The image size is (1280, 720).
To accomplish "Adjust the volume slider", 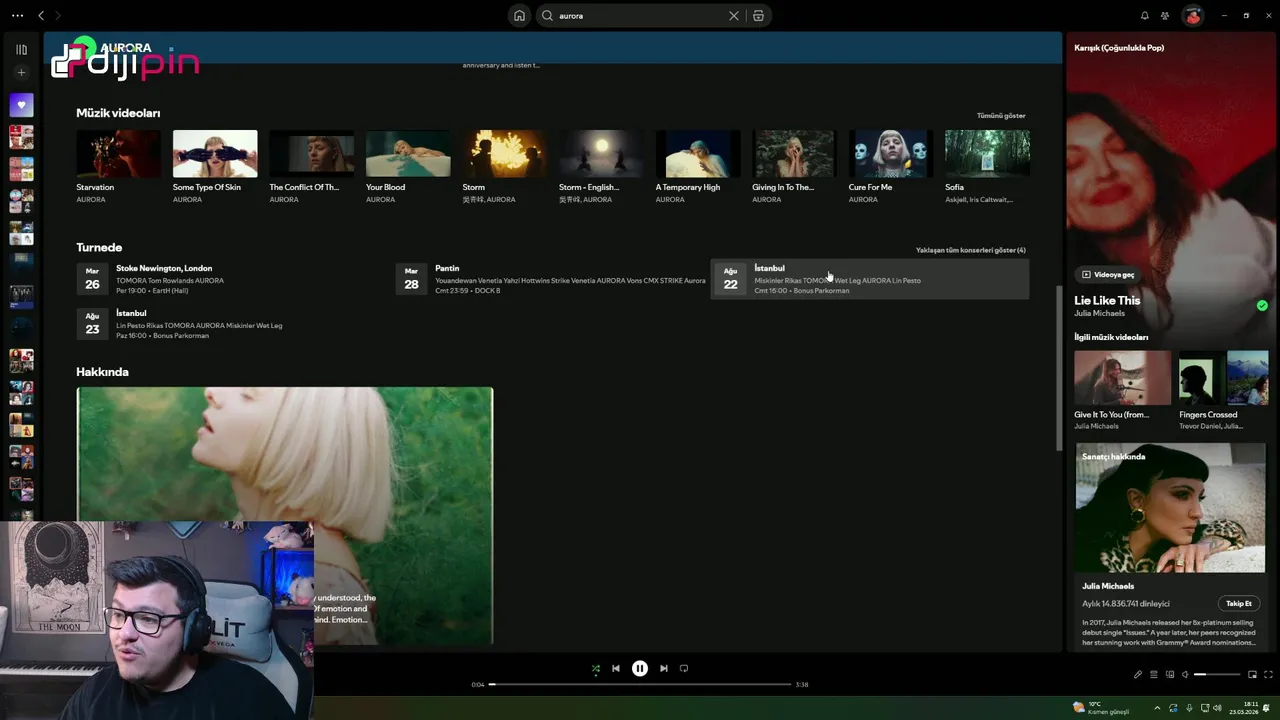I will 1215,675.
